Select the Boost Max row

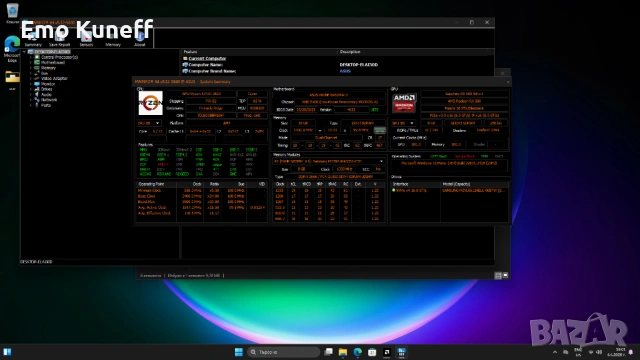tap(202, 202)
